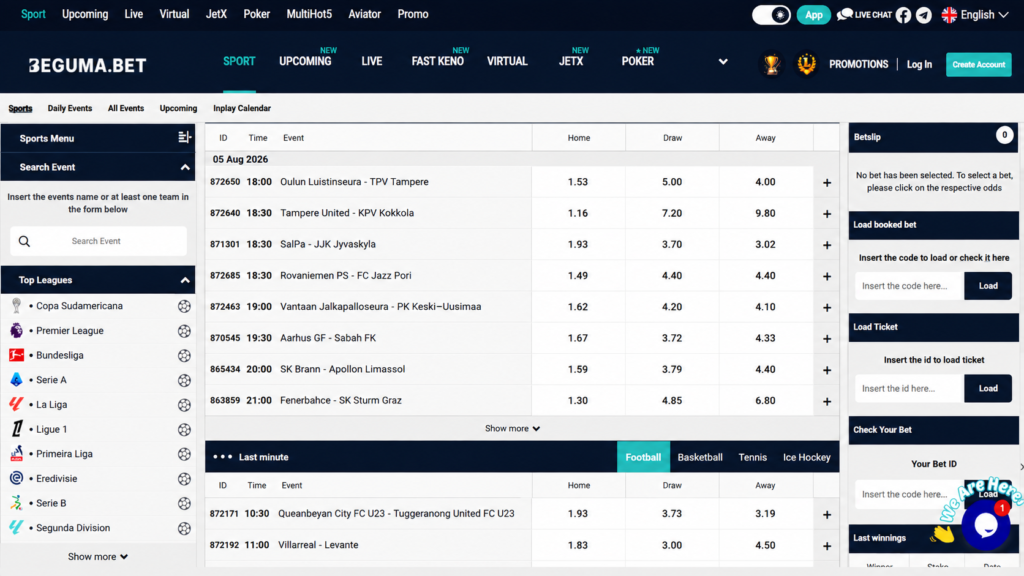The image size is (1024, 576).
Task: Click the booked bet code field
Action: (x=909, y=285)
